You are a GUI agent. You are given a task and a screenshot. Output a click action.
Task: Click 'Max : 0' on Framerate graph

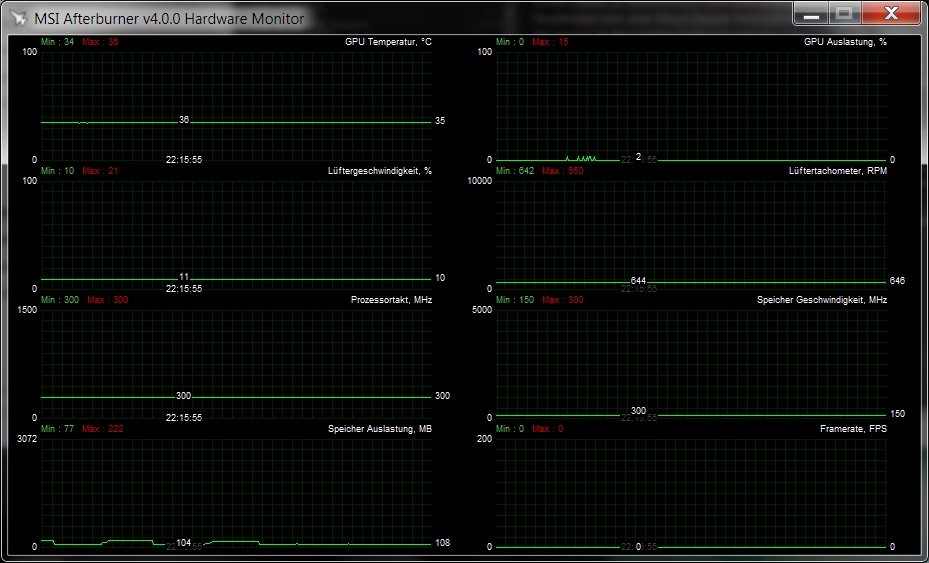click(x=547, y=429)
